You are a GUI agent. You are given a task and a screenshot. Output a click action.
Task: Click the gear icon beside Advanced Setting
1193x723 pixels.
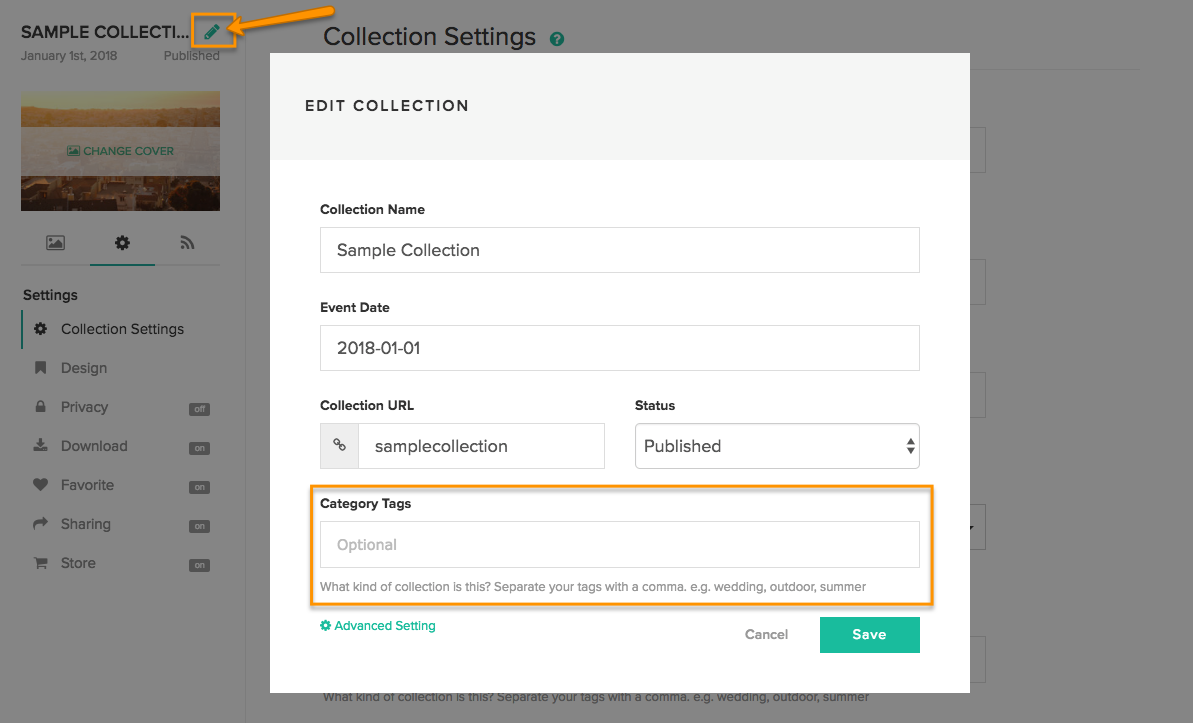(326, 626)
